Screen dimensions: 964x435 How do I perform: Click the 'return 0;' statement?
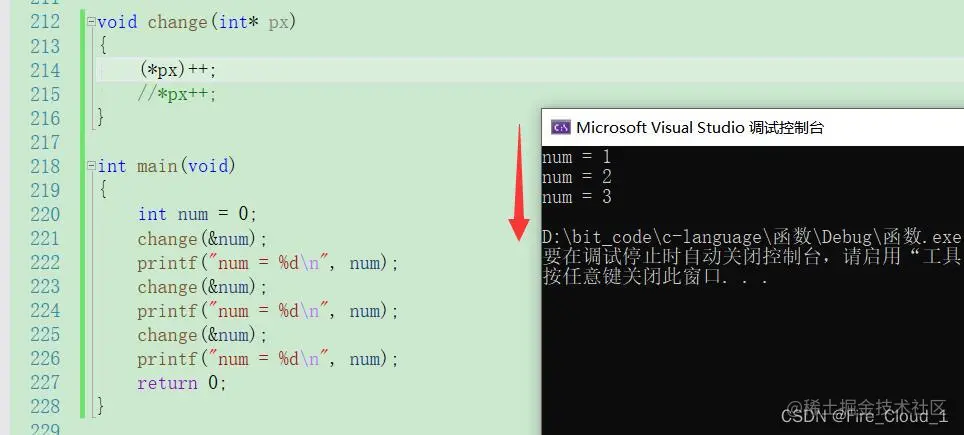tap(182, 383)
